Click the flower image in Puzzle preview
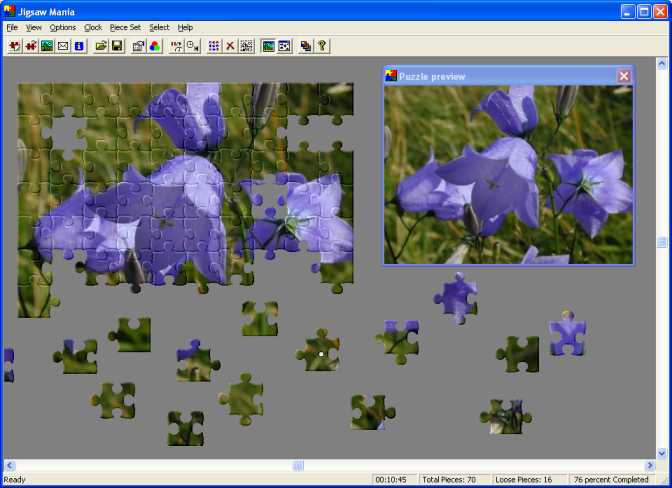The image size is (672, 488). [508, 174]
